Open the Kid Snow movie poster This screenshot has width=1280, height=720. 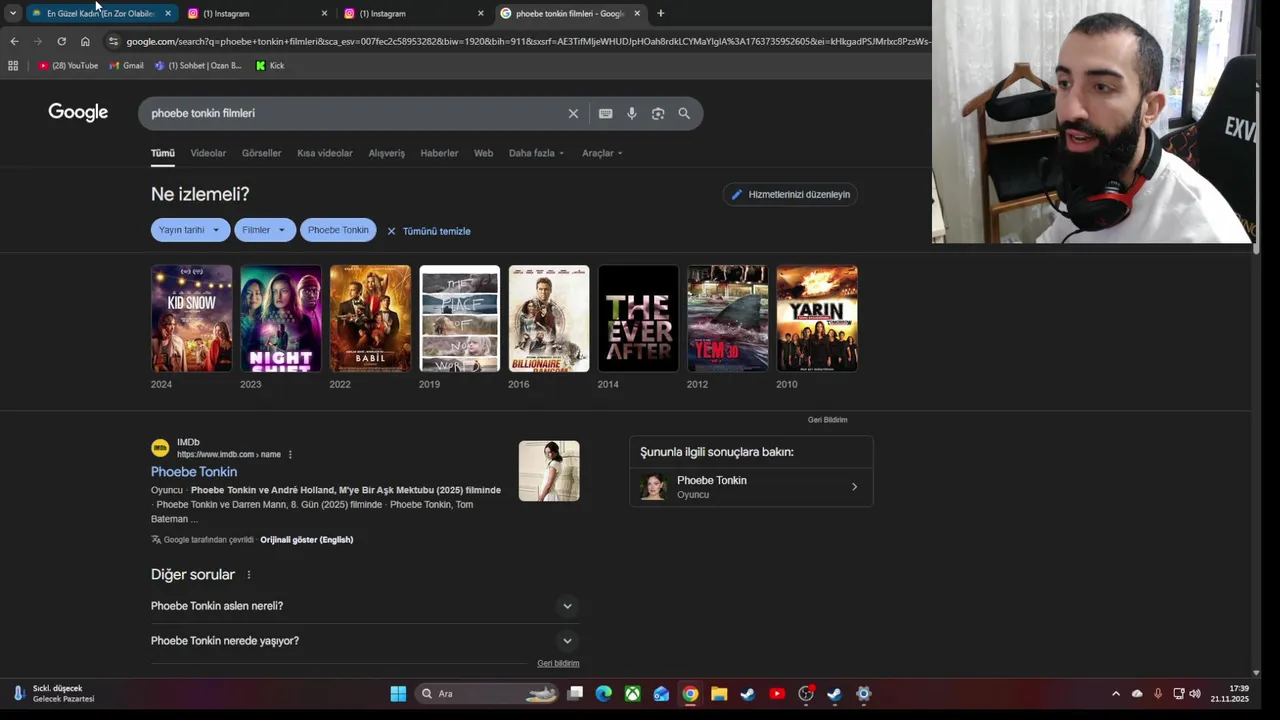click(191, 318)
